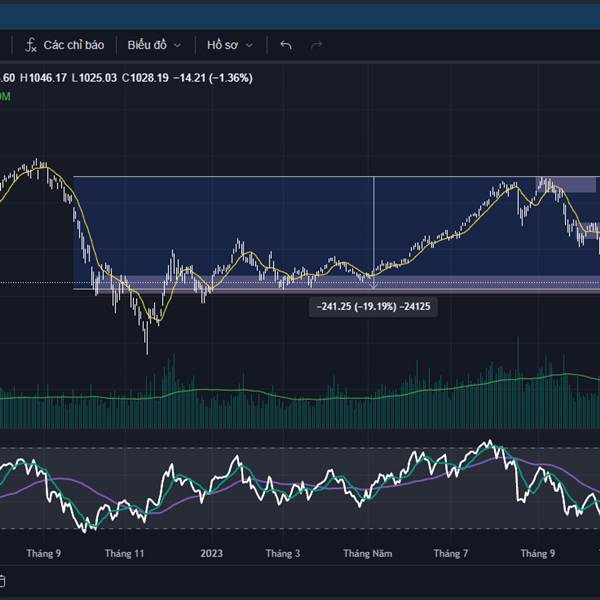600x600 pixels.
Task: Click the Tháng 9 label after Tháng 7
Action: [538, 553]
